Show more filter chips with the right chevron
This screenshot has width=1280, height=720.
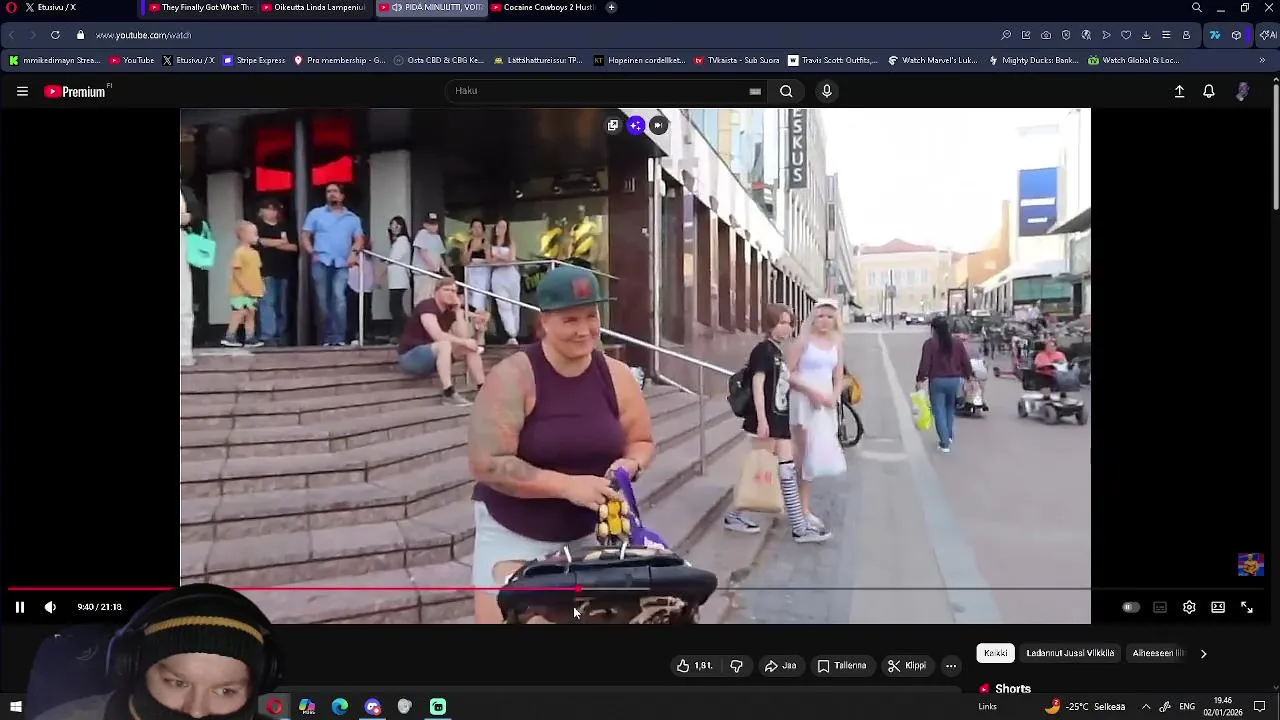pos(1203,653)
